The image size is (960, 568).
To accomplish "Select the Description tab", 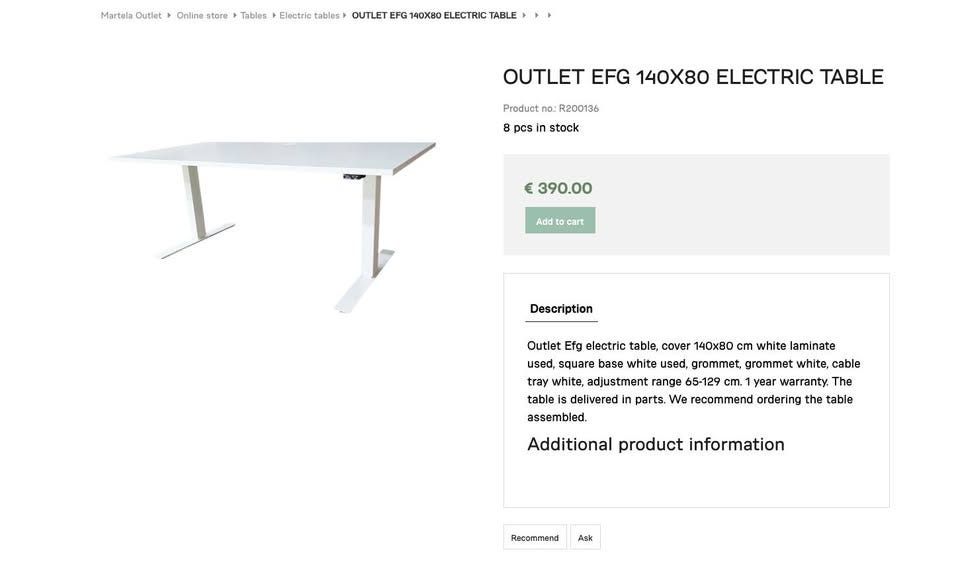I will [x=561, y=309].
